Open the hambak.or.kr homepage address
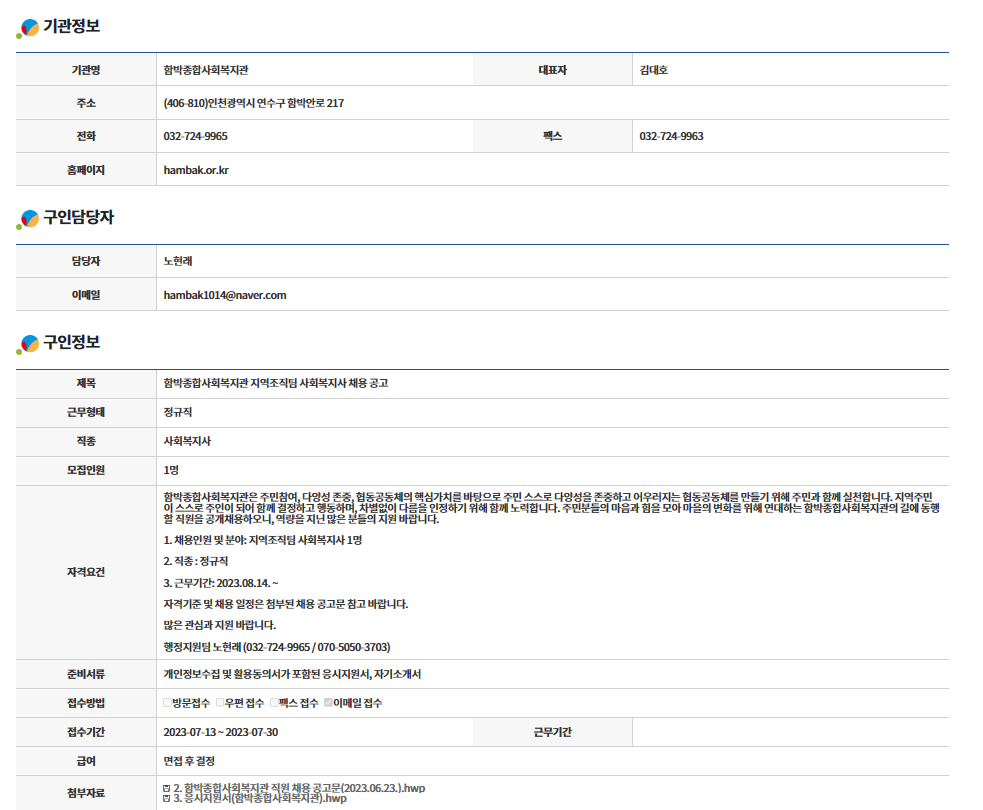This screenshot has height=810, width=983. 196,170
